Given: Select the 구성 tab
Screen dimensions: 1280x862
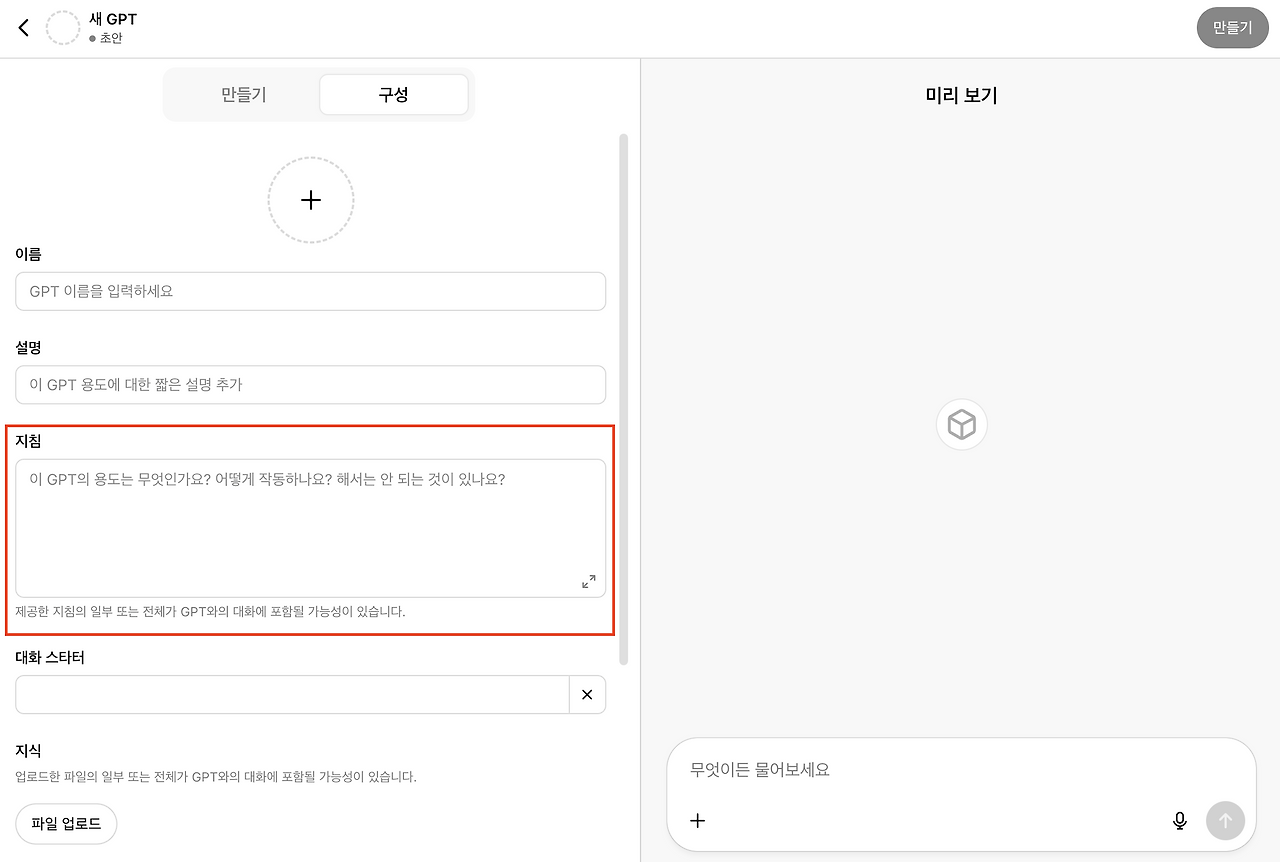Looking at the screenshot, I should coord(393,94).
